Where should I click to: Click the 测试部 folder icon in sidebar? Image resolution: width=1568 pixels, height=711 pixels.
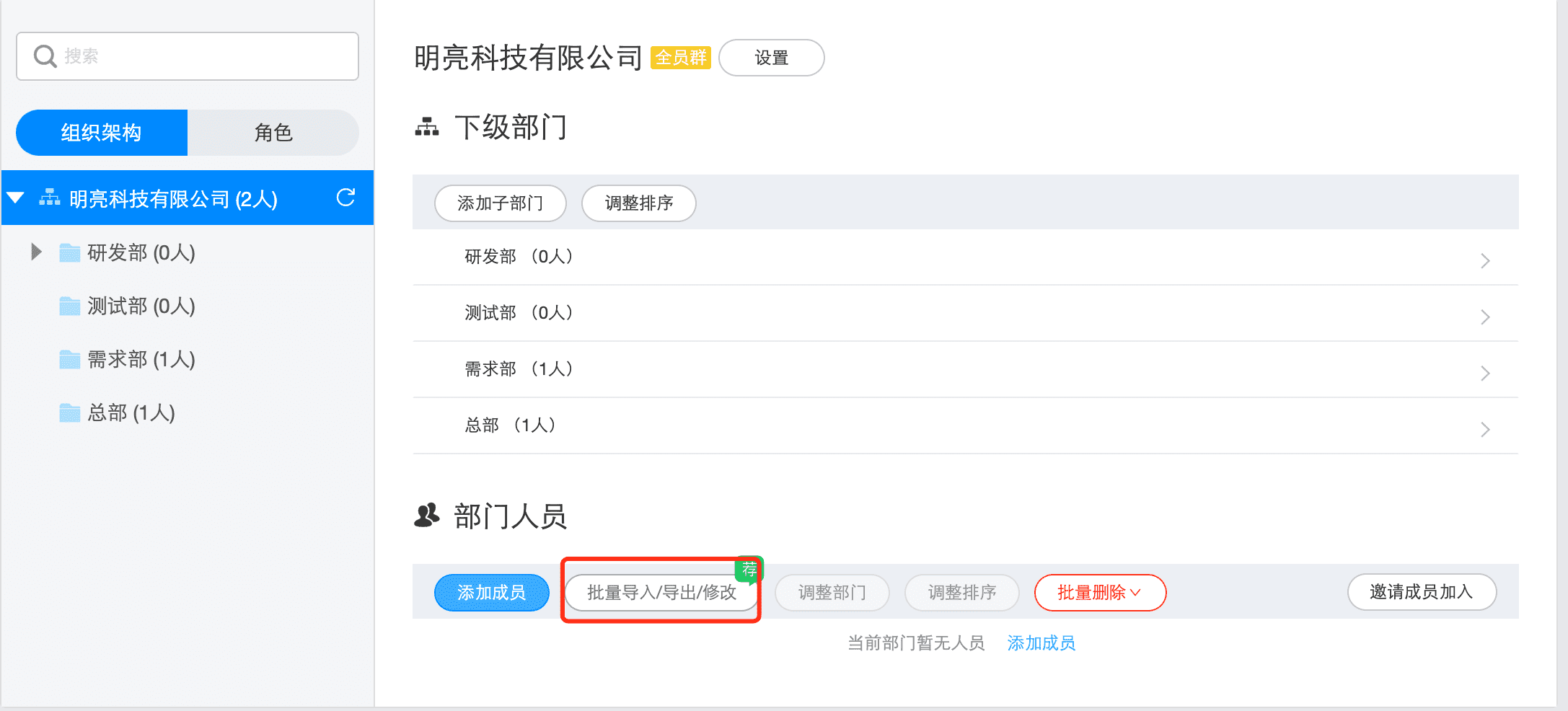pos(69,306)
